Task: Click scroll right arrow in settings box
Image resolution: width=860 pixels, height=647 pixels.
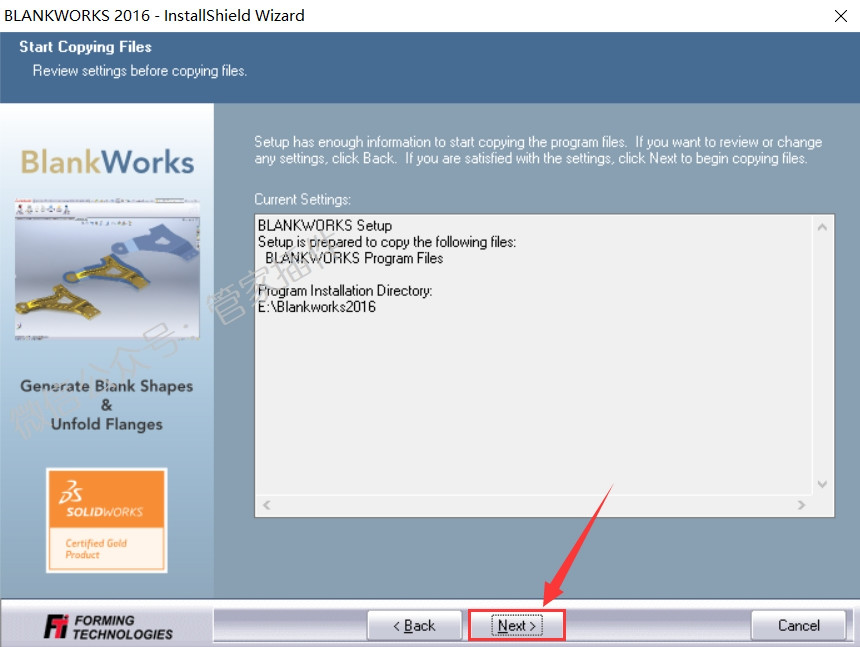Action: tap(801, 505)
